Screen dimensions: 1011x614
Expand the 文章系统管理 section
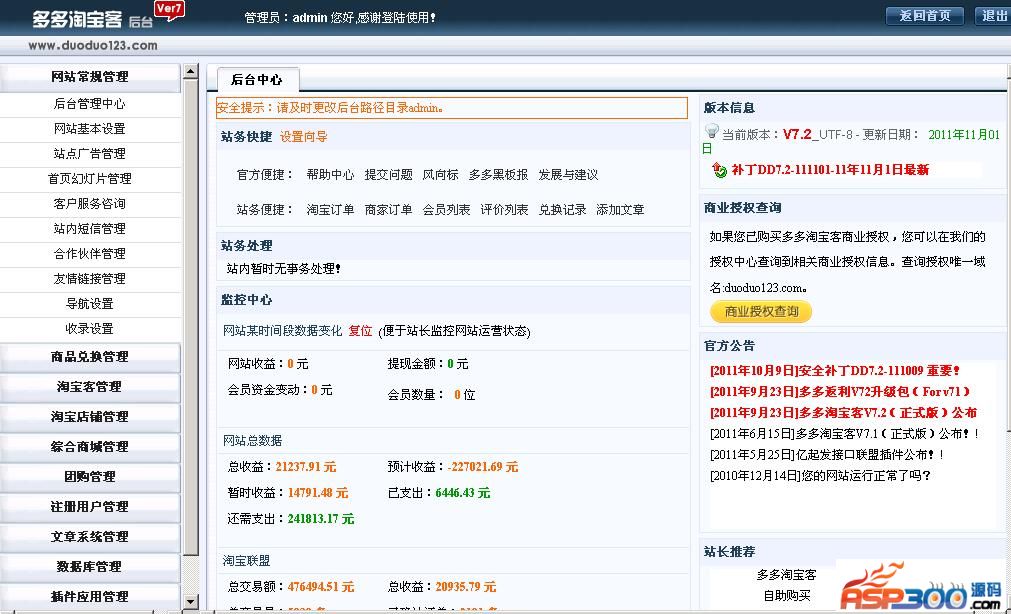coord(90,537)
